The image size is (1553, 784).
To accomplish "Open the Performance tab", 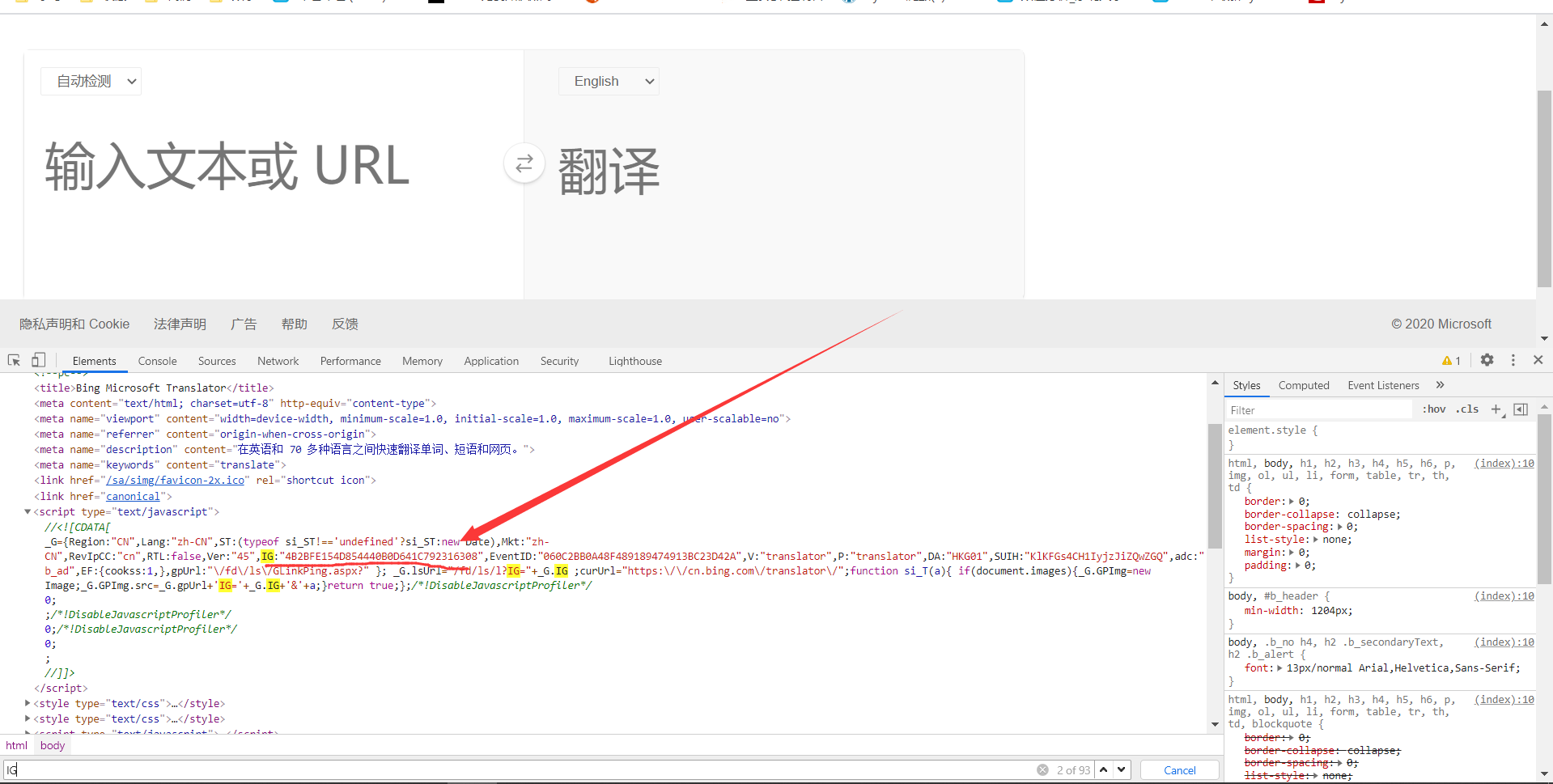I will coord(350,361).
